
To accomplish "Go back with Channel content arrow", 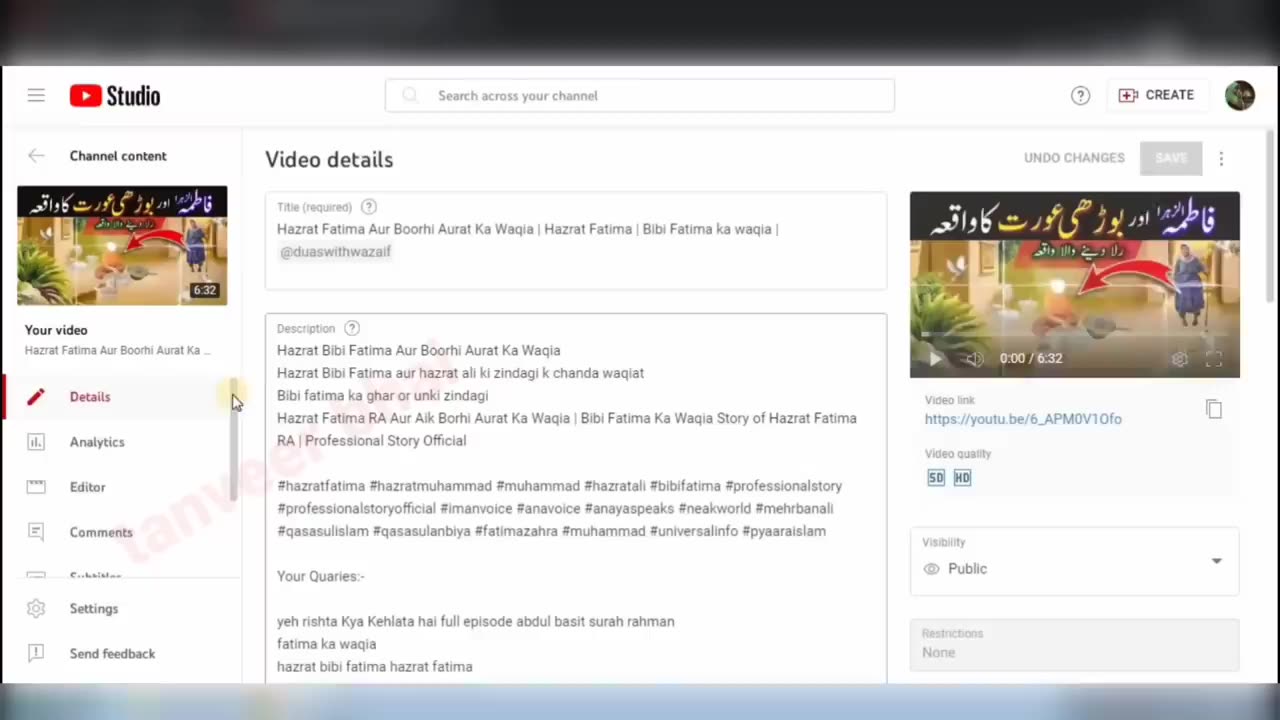I will pos(36,155).
